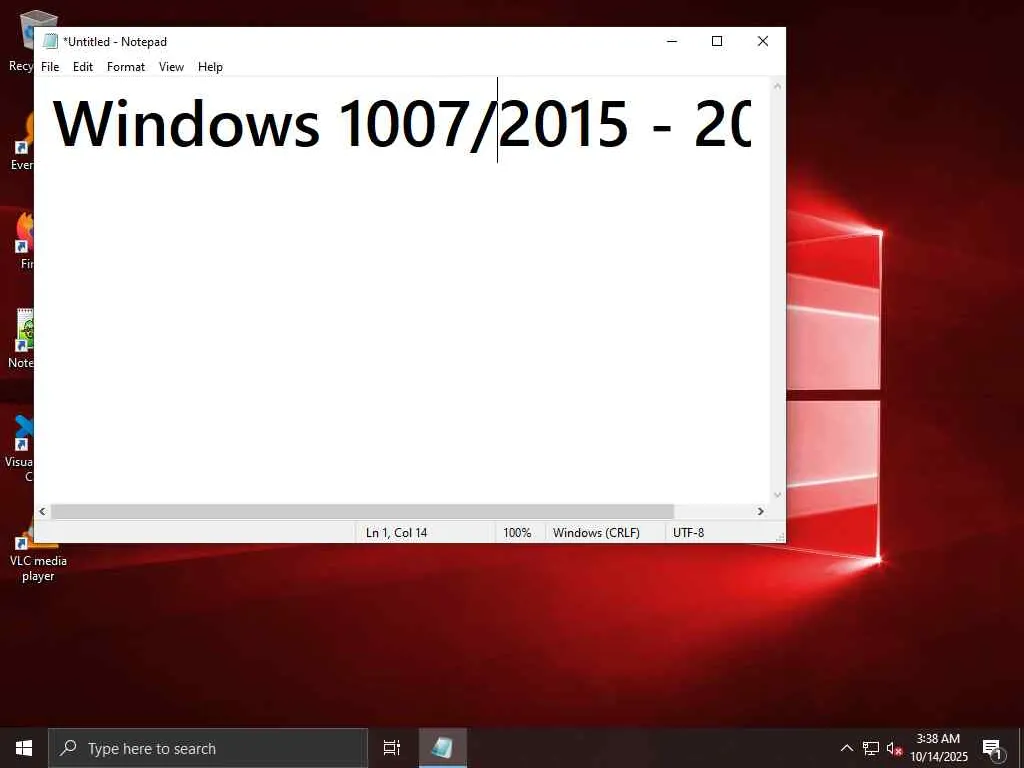1024x768 pixels.
Task: Click the Notepad taskbar button
Action: pyautogui.click(x=443, y=748)
